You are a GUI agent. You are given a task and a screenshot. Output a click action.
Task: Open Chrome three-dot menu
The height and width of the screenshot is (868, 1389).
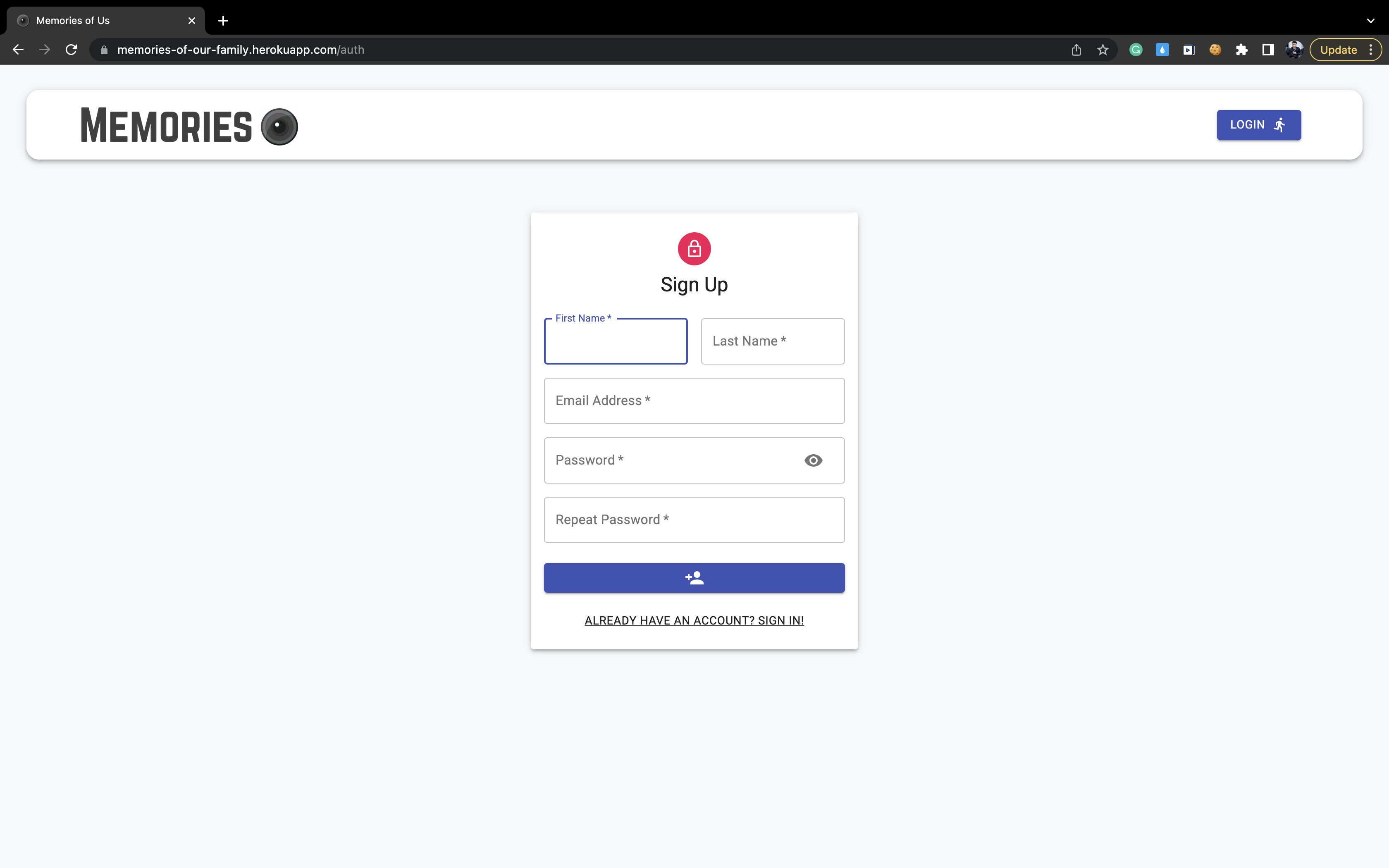(x=1371, y=50)
